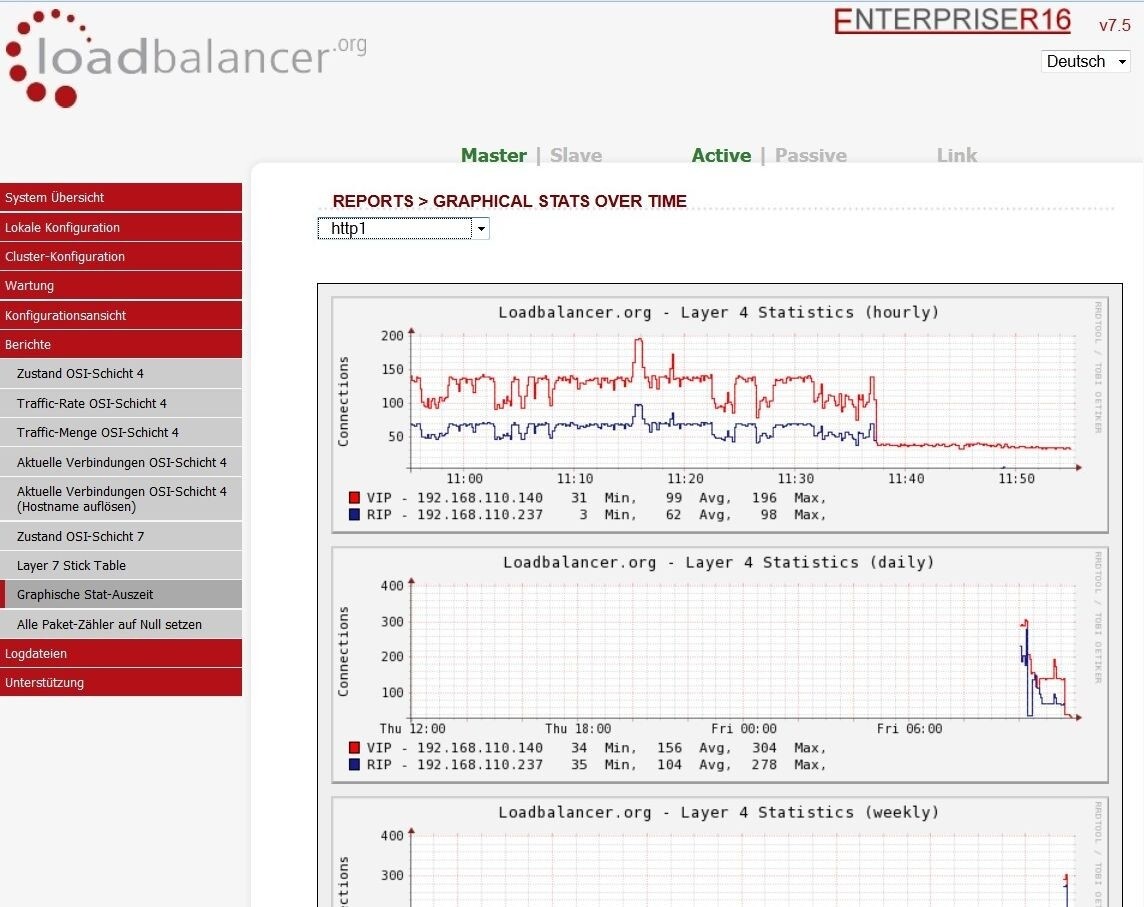
Task: Open Logdateien menu
Action: [121, 654]
